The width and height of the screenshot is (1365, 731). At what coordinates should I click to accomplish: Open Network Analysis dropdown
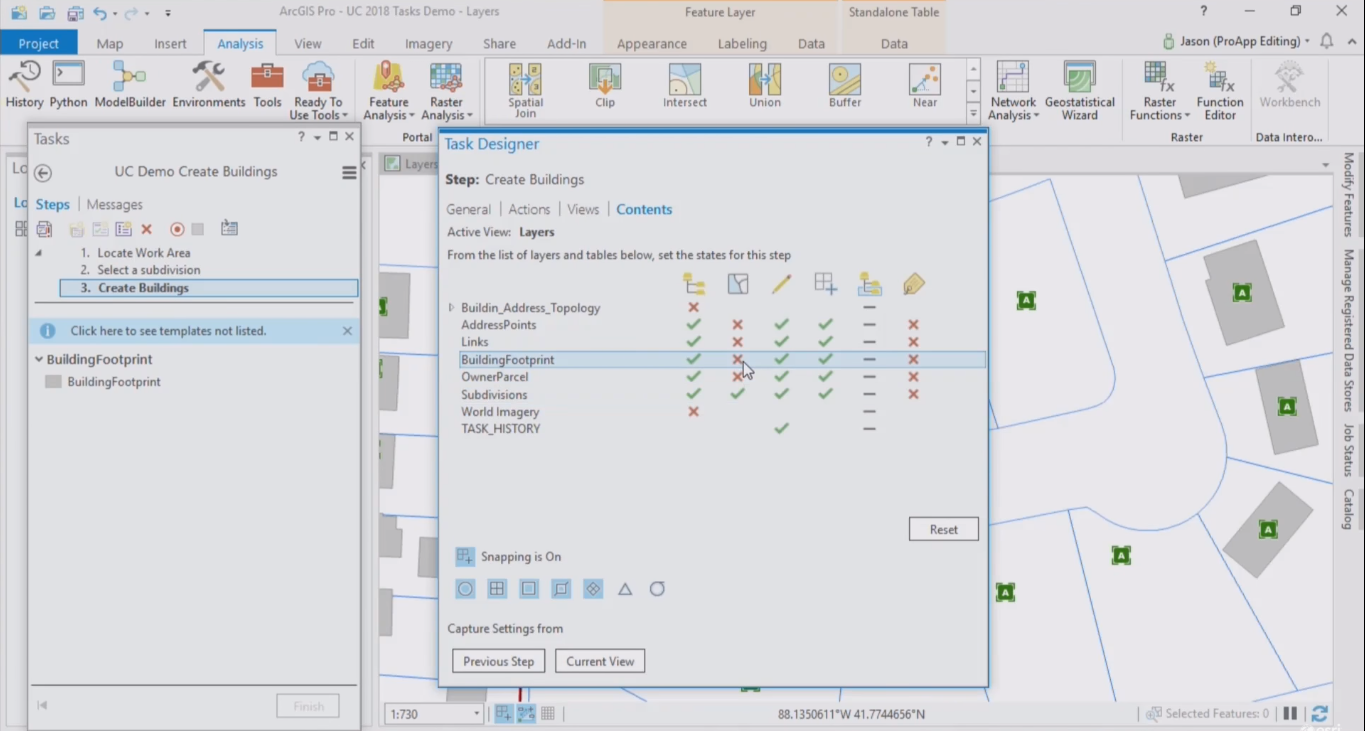click(x=1013, y=91)
